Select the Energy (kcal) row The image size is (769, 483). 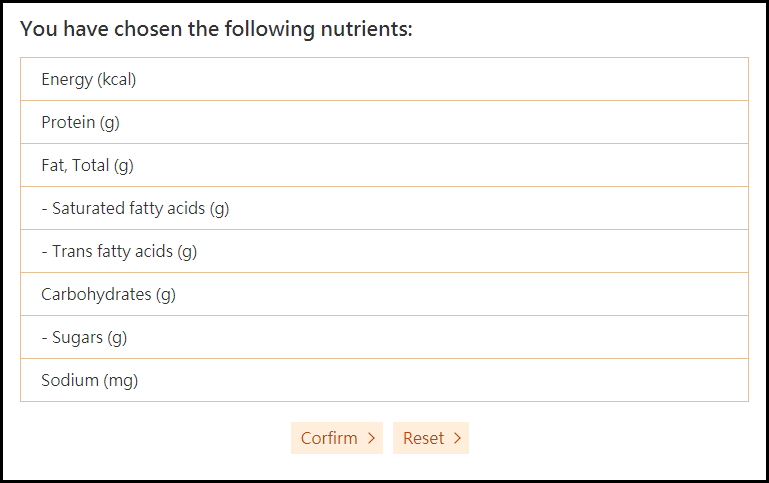pyautogui.click(x=384, y=80)
